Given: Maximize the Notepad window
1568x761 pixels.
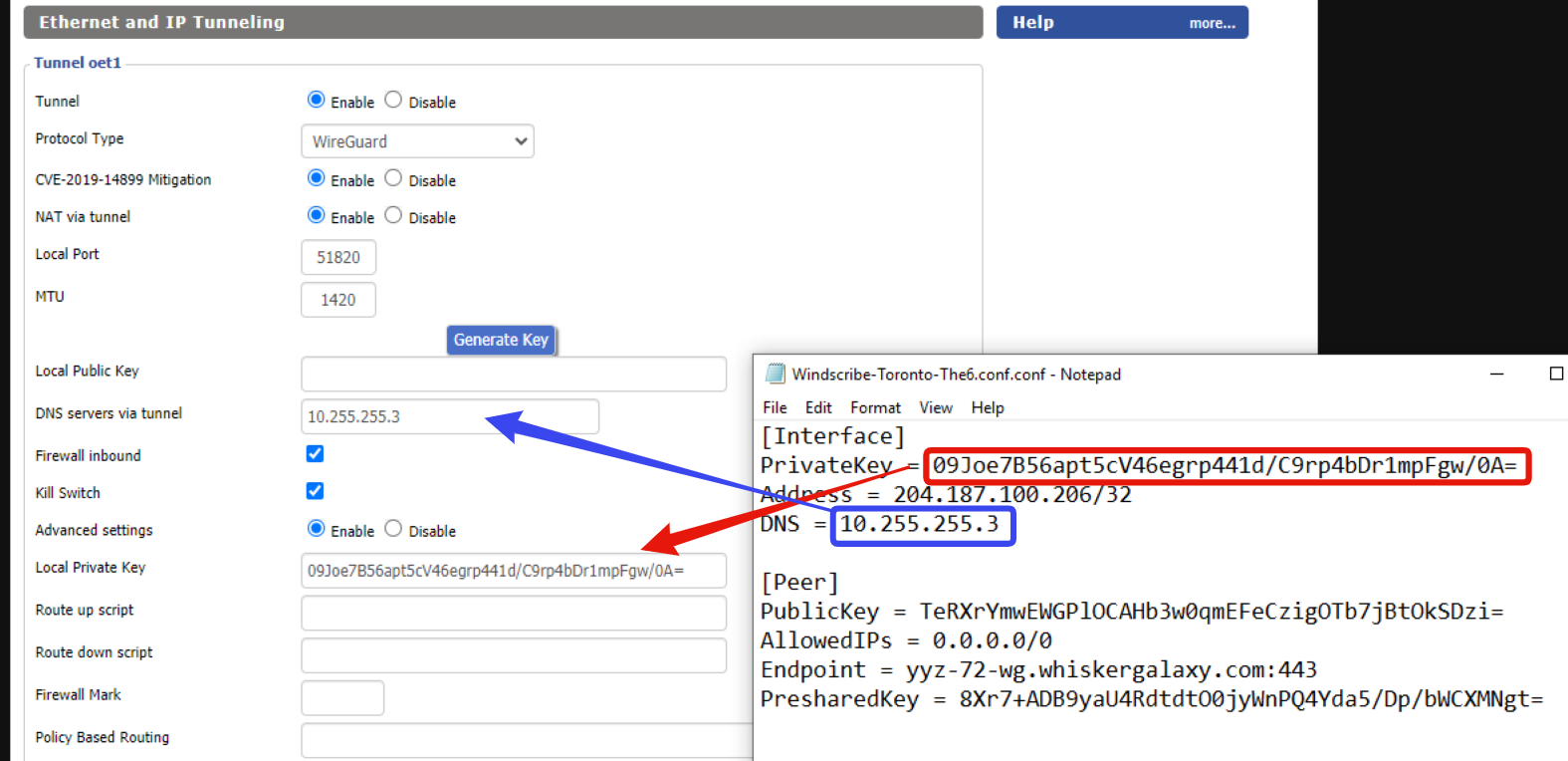Looking at the screenshot, I should [1556, 375].
